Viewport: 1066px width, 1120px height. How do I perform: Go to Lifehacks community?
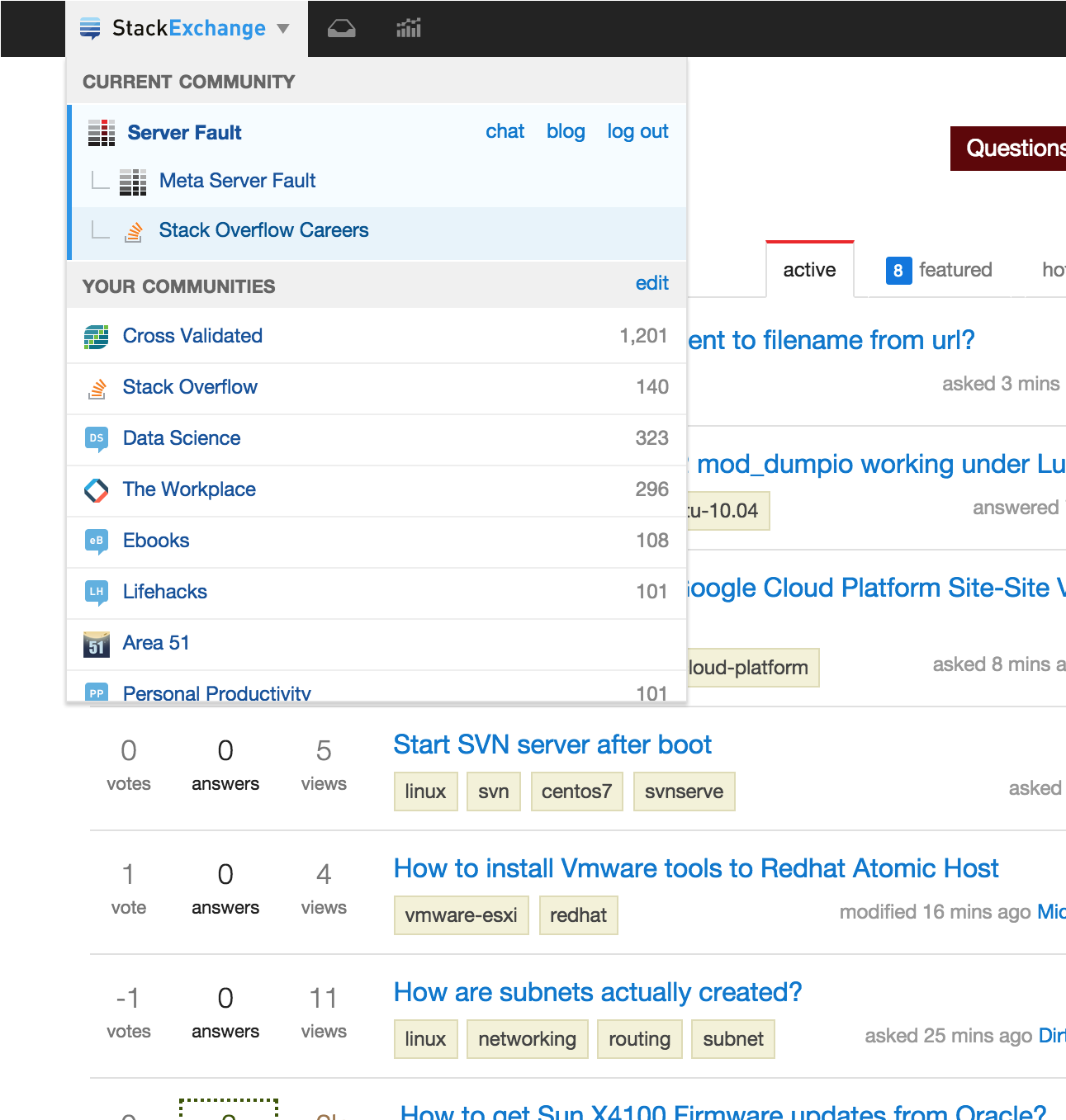(164, 592)
